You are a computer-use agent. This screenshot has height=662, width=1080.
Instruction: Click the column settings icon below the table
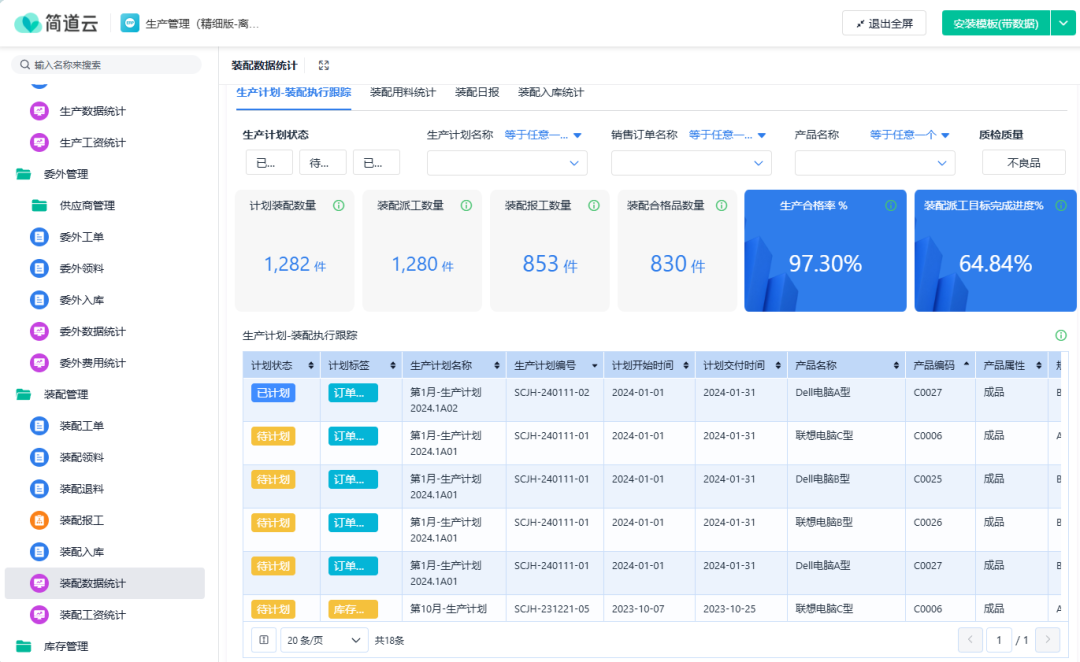[x=263, y=640]
